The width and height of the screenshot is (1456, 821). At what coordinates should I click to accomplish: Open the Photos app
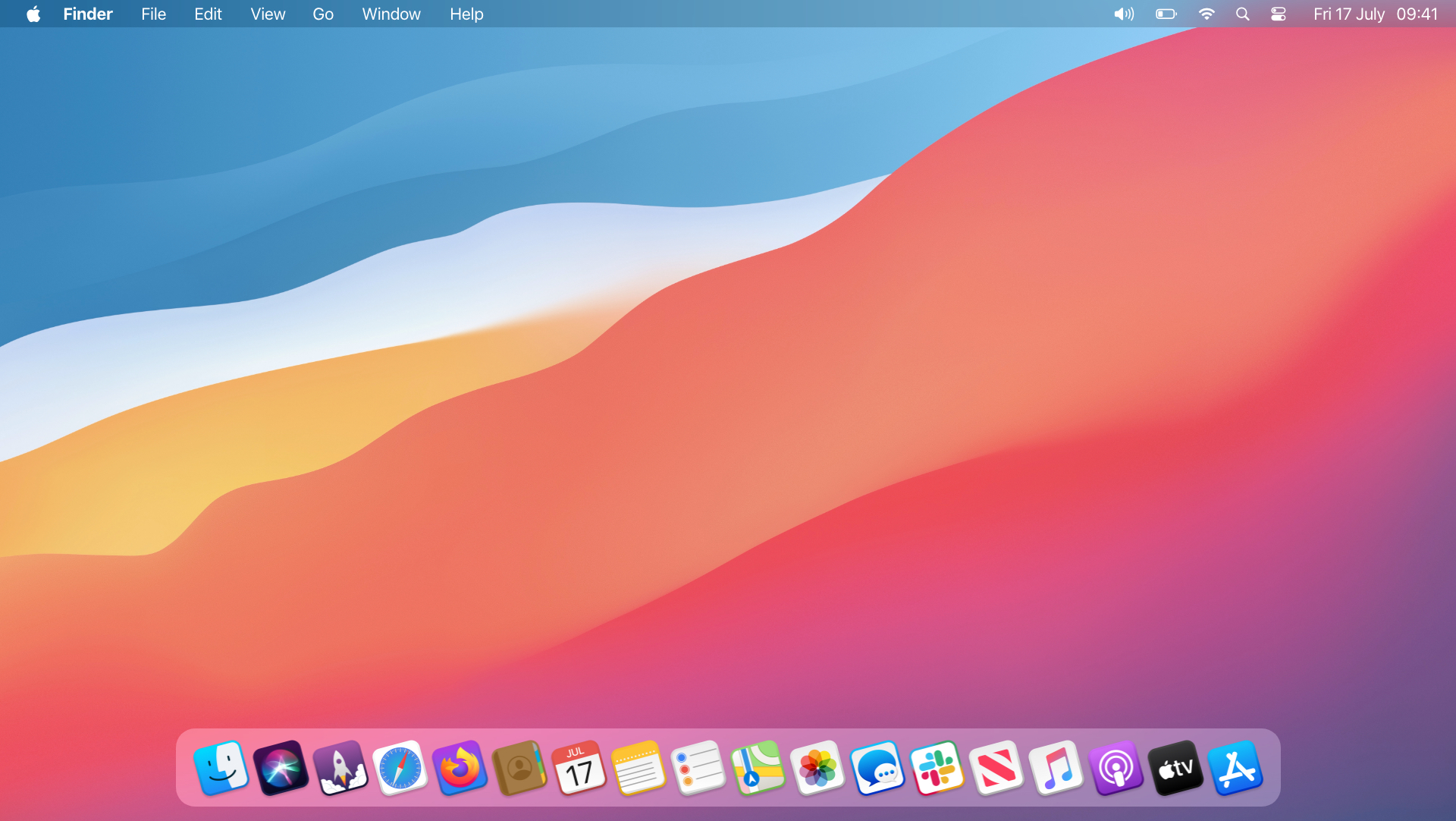pos(818,768)
